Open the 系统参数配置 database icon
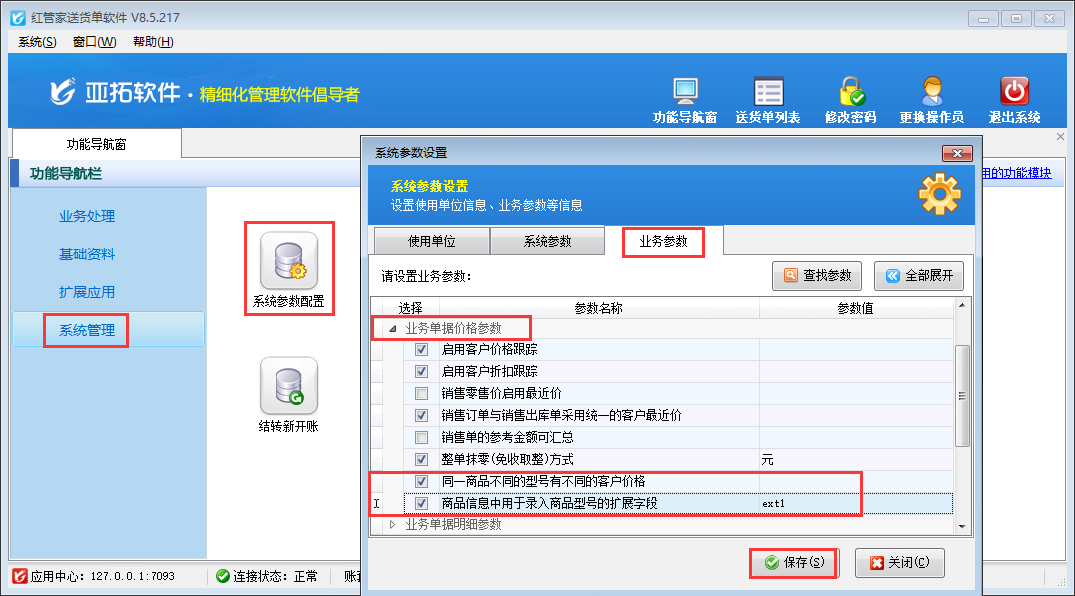 [x=289, y=262]
